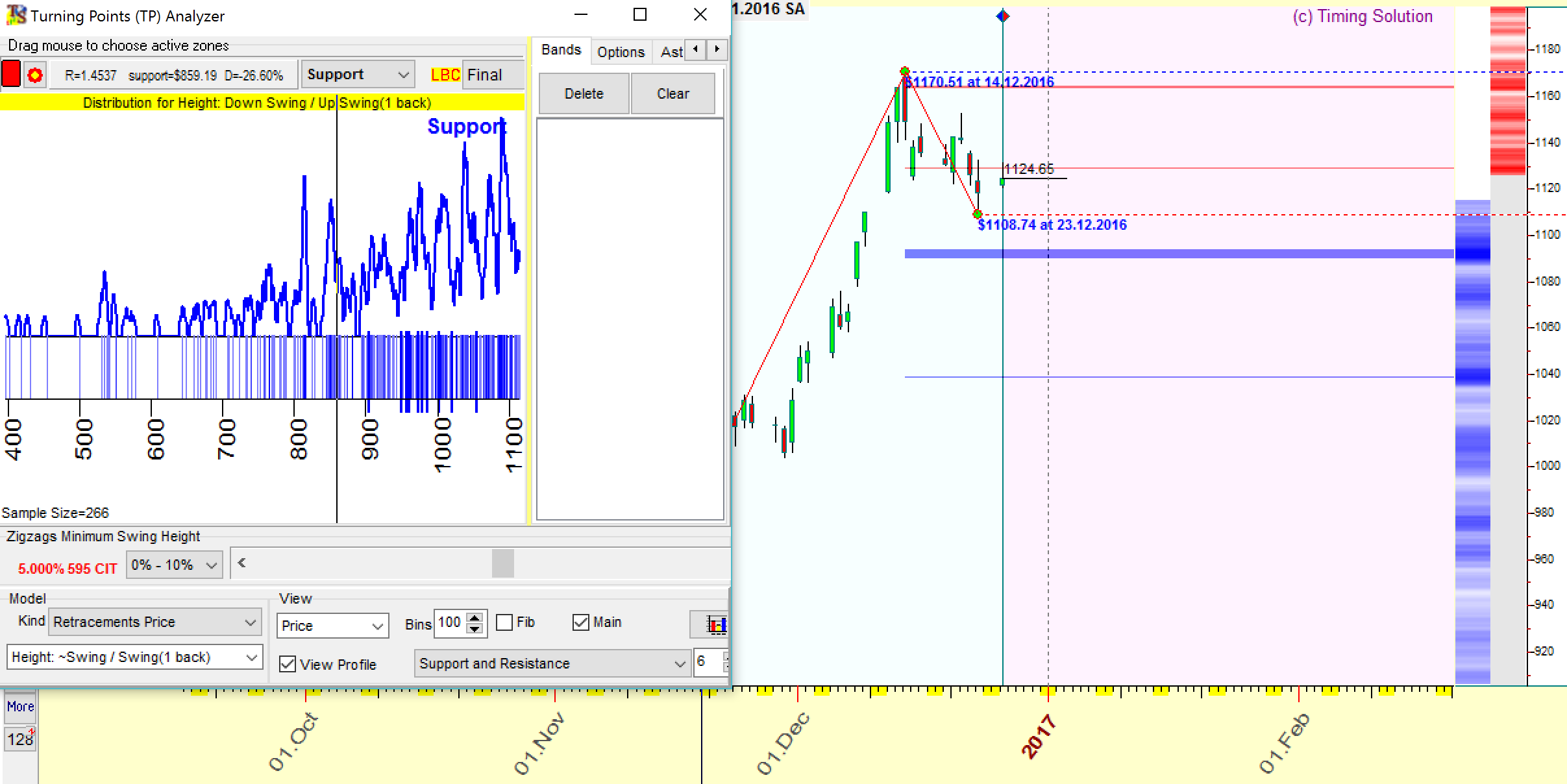
Task: Click the 128 zoom level icon
Action: pyautogui.click(x=20, y=739)
